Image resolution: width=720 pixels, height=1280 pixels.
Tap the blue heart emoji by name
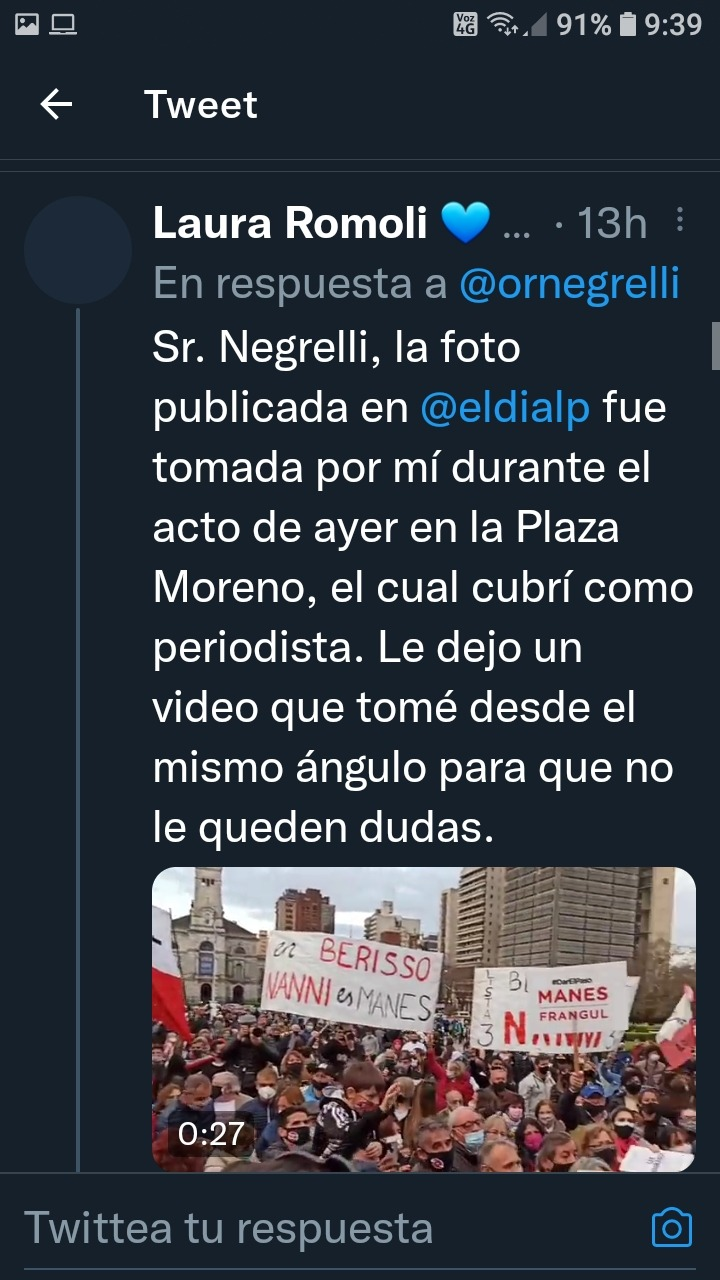tap(465, 222)
